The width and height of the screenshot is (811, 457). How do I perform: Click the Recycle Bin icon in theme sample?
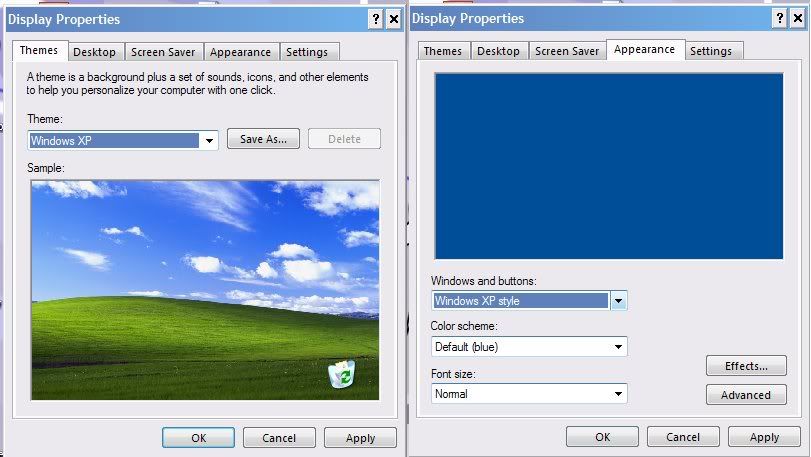(x=342, y=374)
